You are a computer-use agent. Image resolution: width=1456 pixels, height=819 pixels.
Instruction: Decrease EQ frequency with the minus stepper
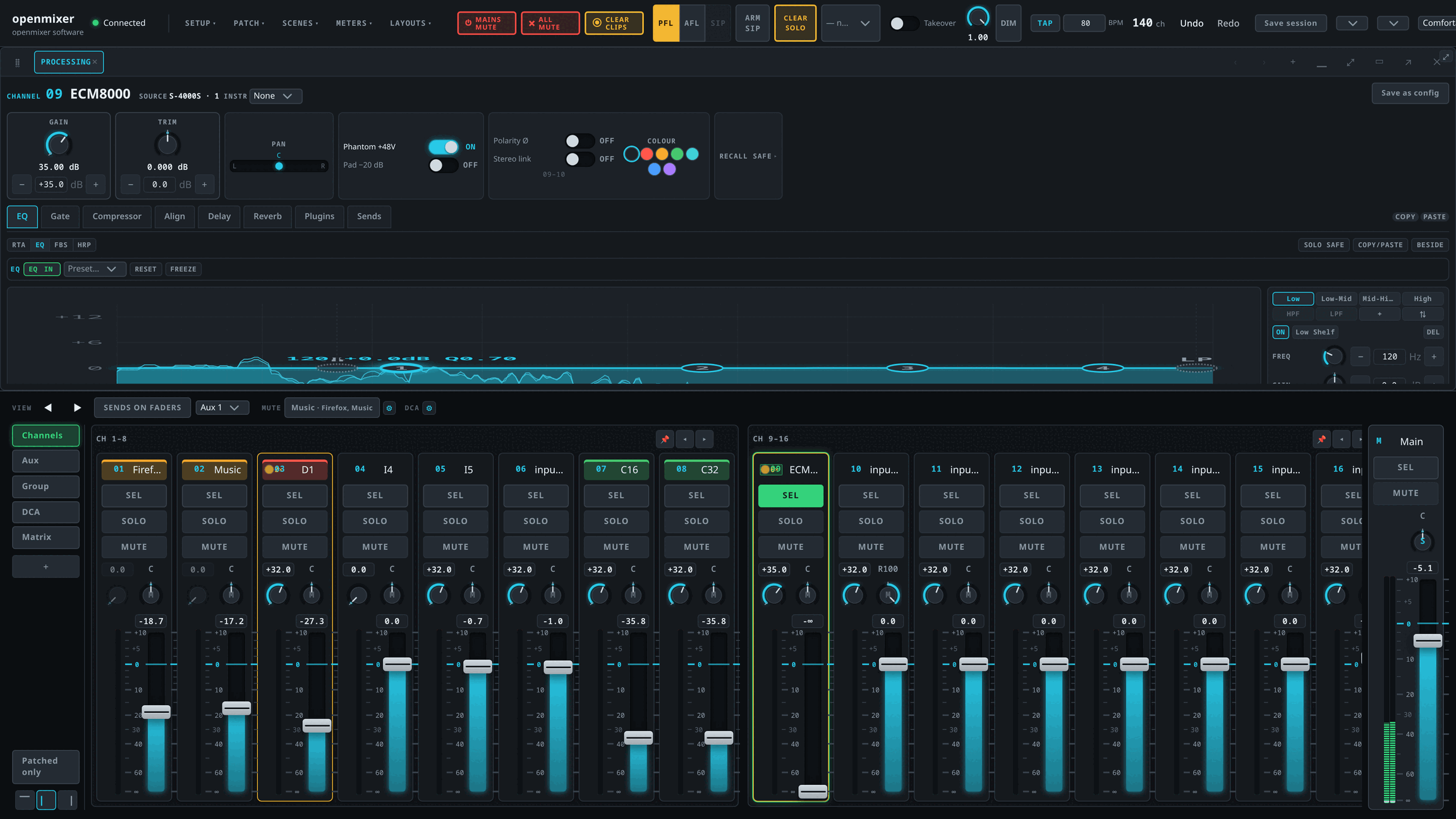tap(1361, 356)
